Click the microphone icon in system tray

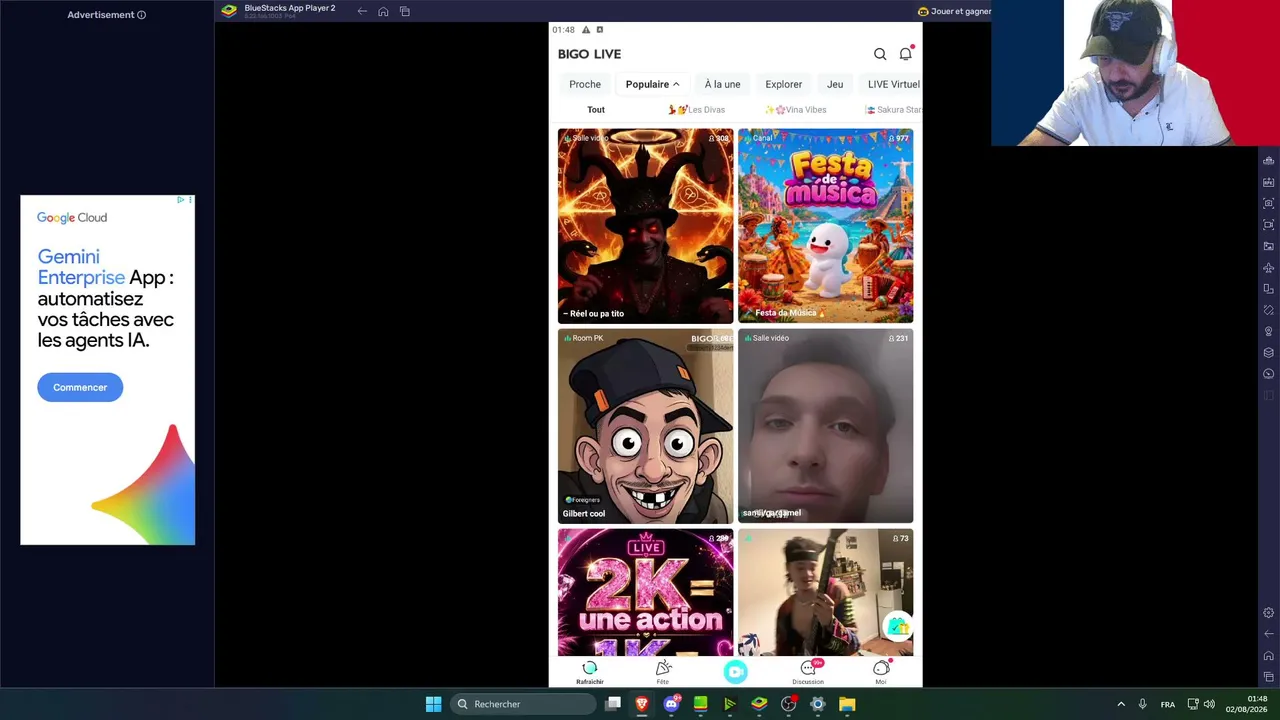click(1142, 704)
